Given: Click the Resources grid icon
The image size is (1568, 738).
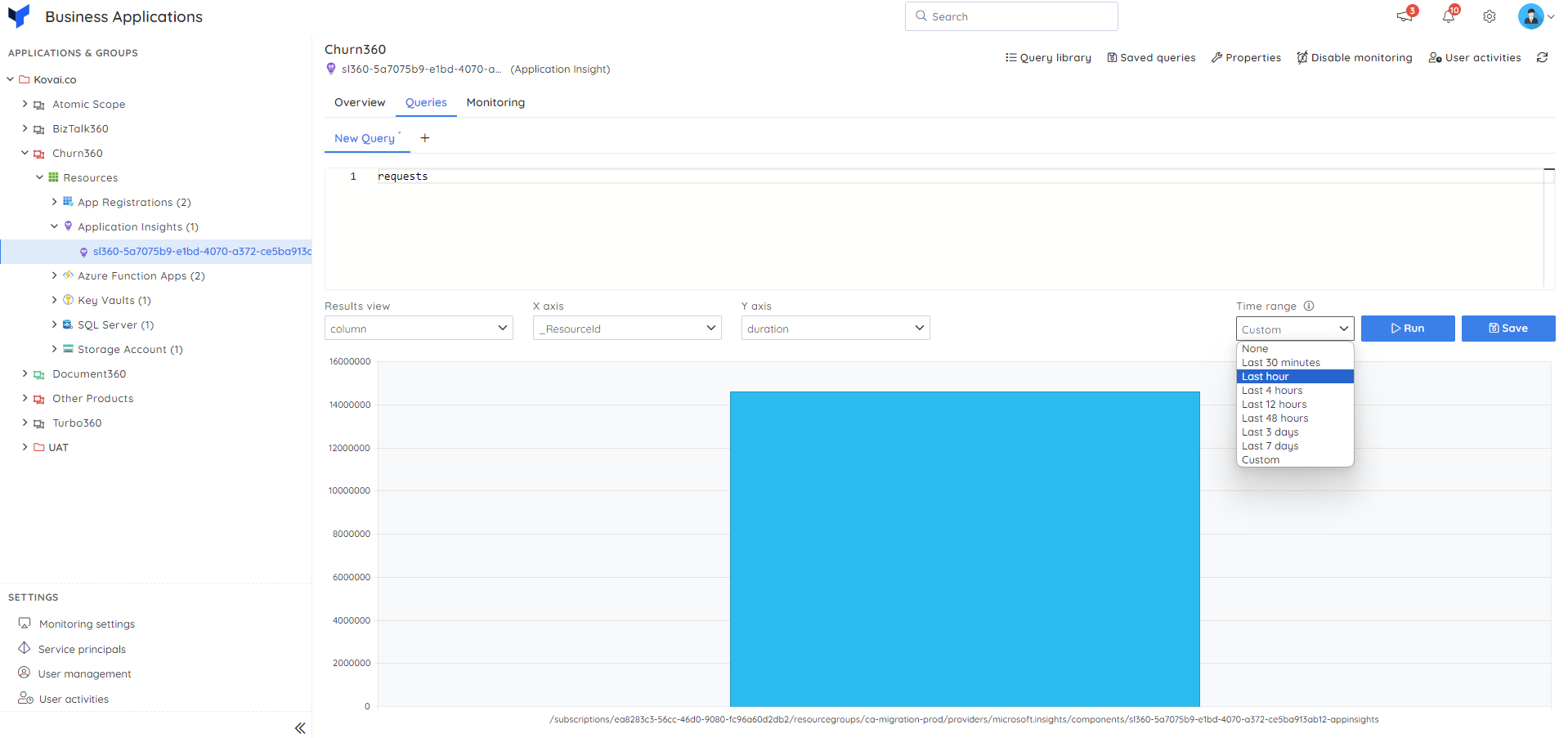Looking at the screenshot, I should pos(53,177).
